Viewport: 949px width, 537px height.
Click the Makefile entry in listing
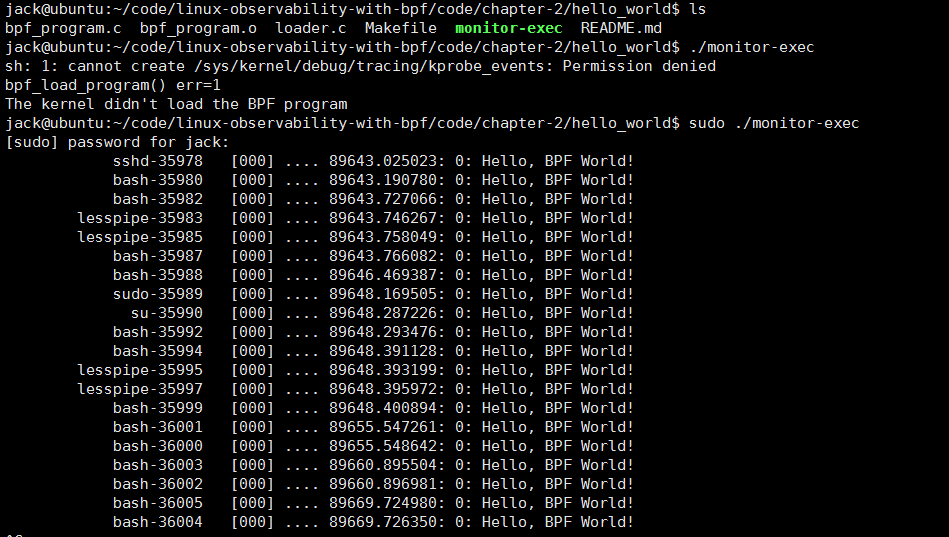pyautogui.click(x=401, y=28)
